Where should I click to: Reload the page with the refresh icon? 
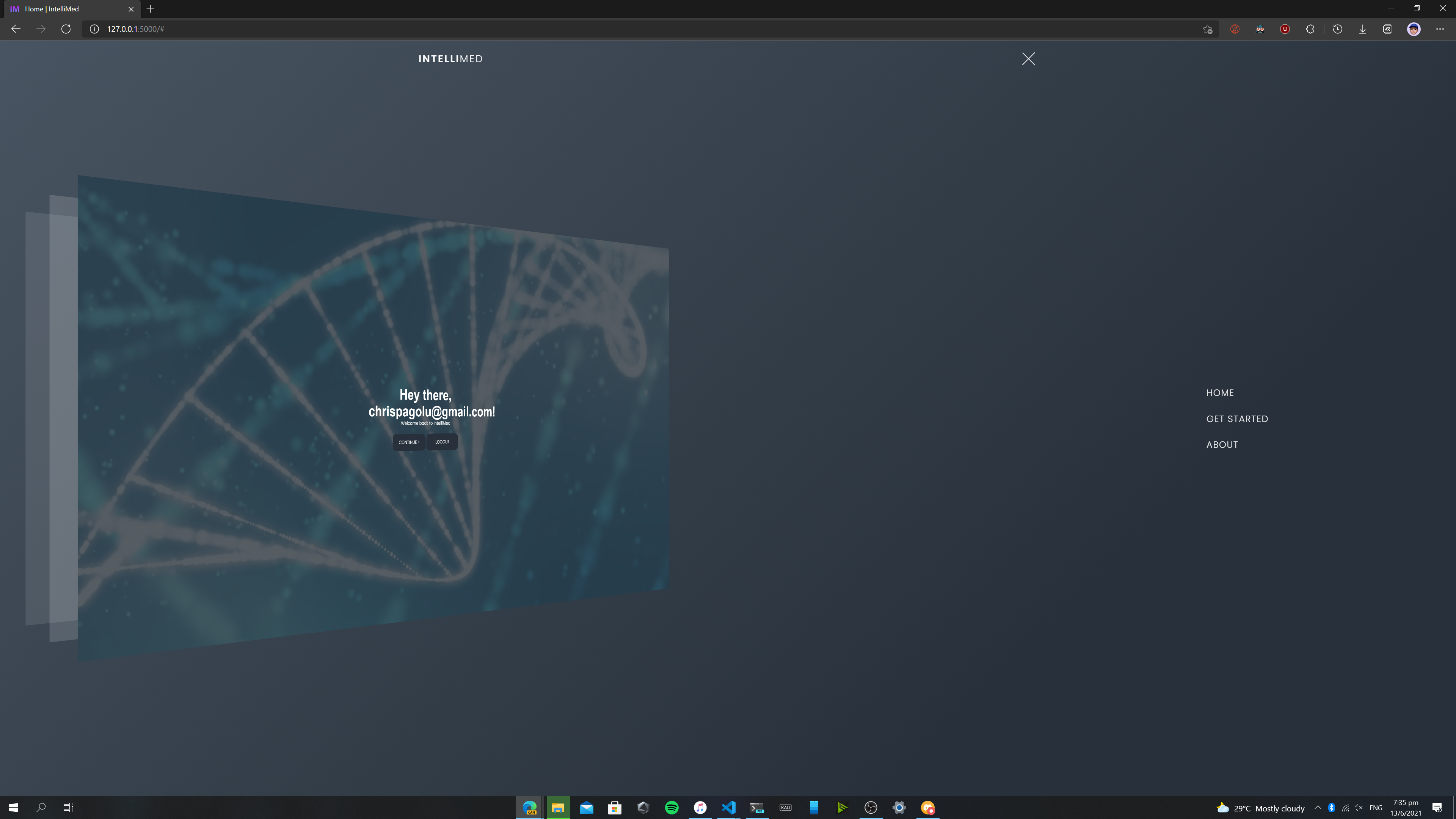66,29
